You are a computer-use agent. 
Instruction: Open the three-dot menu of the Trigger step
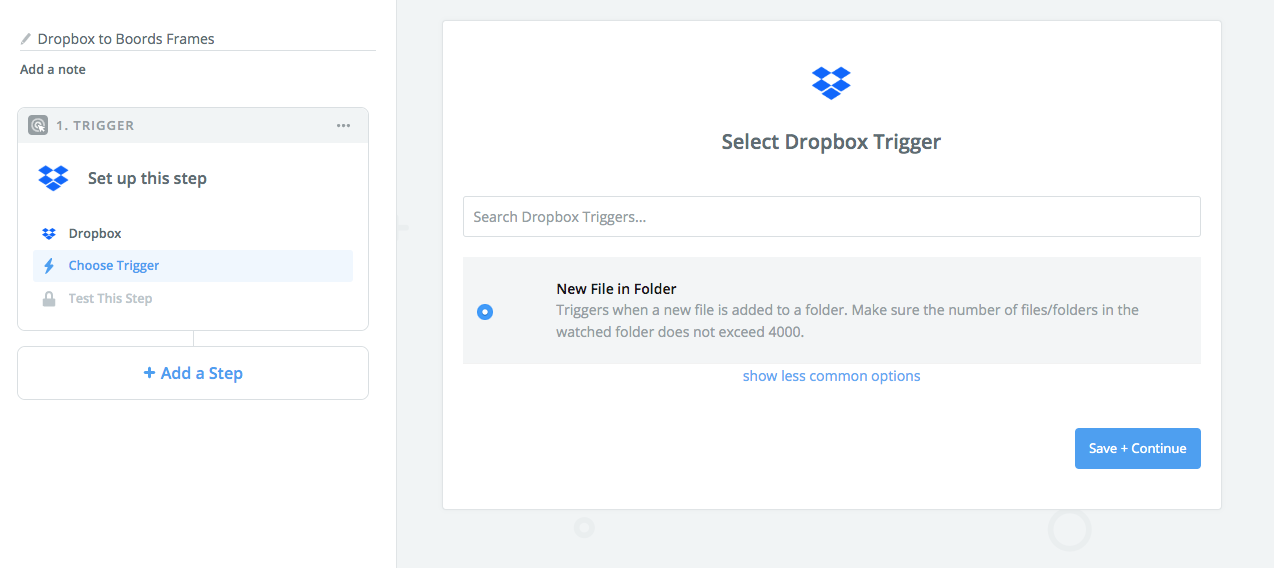(x=344, y=125)
